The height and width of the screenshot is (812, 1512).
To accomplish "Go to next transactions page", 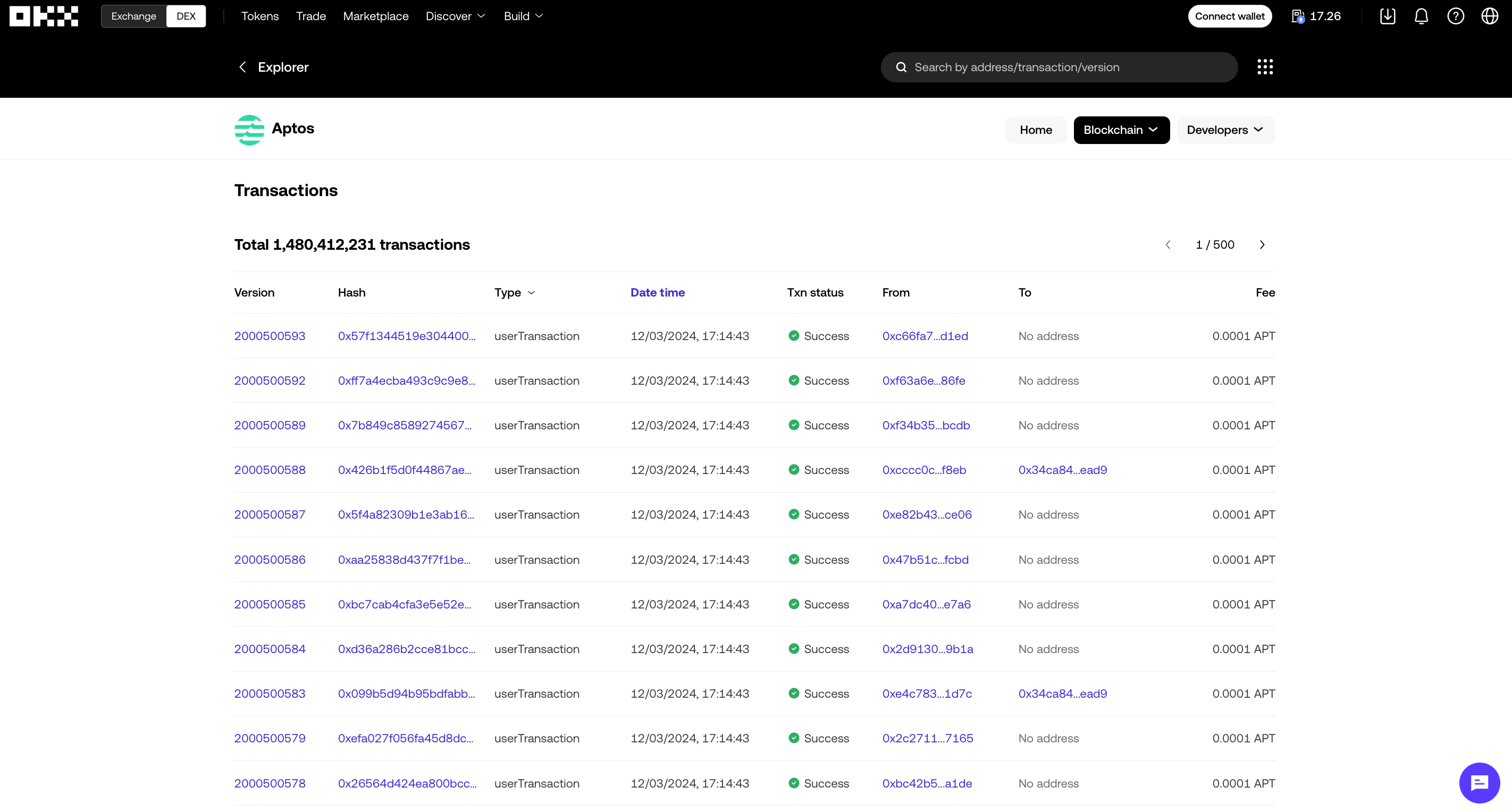I will click(1262, 244).
